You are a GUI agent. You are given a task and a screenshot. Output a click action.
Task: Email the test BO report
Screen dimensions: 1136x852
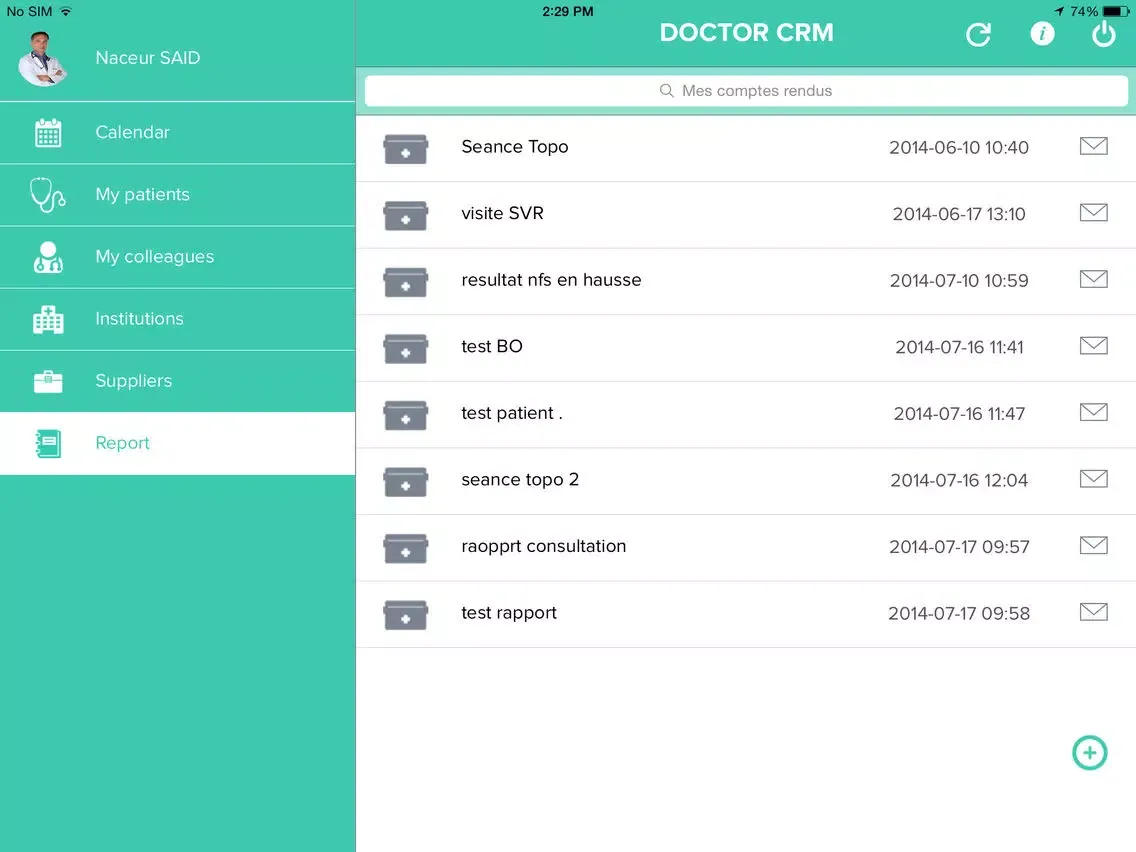click(x=1093, y=346)
